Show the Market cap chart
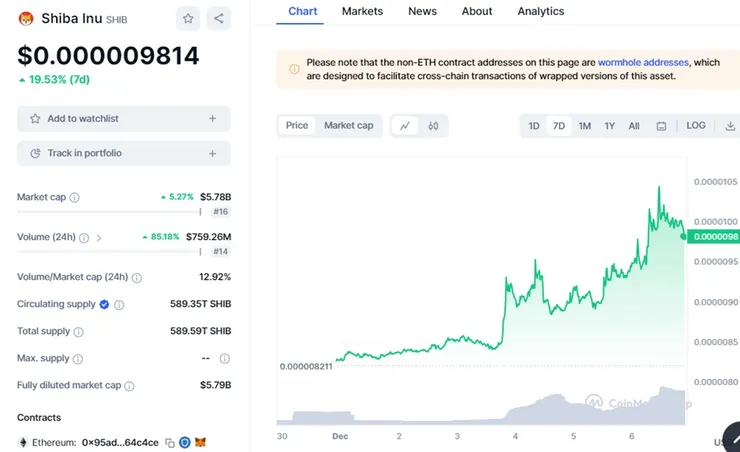740x452 pixels. pyautogui.click(x=348, y=126)
